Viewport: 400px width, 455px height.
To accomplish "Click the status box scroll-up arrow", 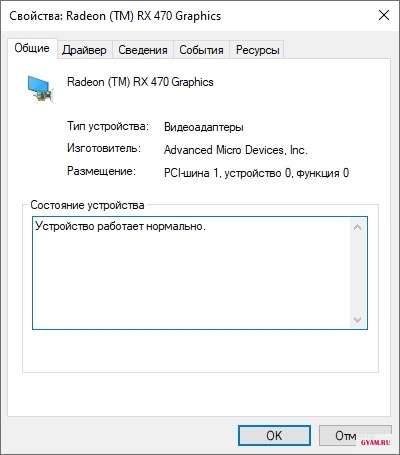I will point(357,228).
